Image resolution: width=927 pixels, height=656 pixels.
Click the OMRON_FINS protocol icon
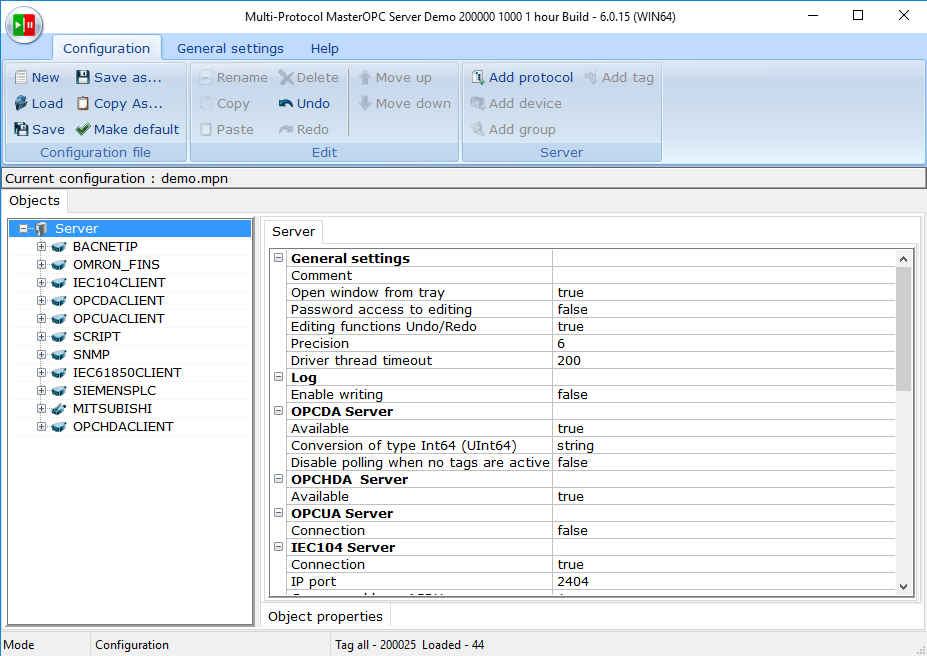coord(59,265)
